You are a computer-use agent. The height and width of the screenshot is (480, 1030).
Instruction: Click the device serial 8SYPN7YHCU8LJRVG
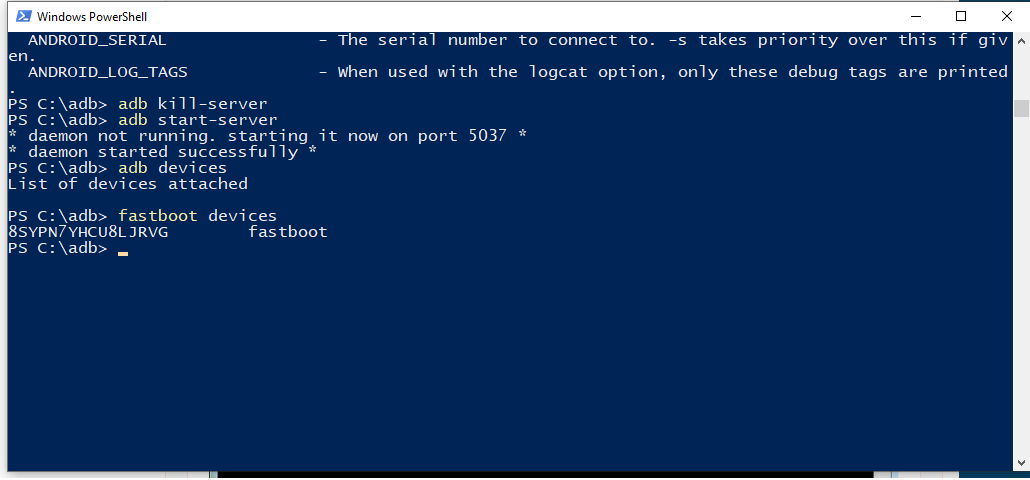pyautogui.click(x=87, y=232)
